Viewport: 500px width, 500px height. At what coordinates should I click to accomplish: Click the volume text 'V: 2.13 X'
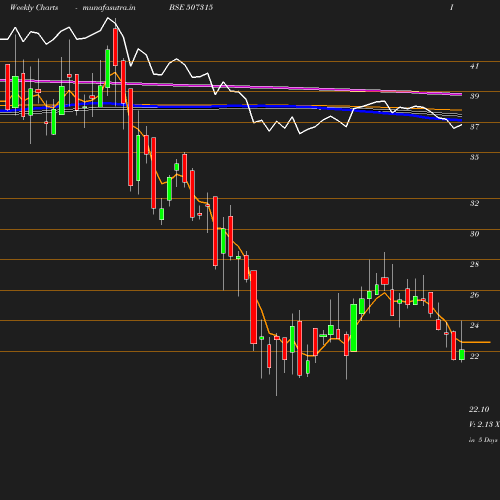(x=484, y=424)
